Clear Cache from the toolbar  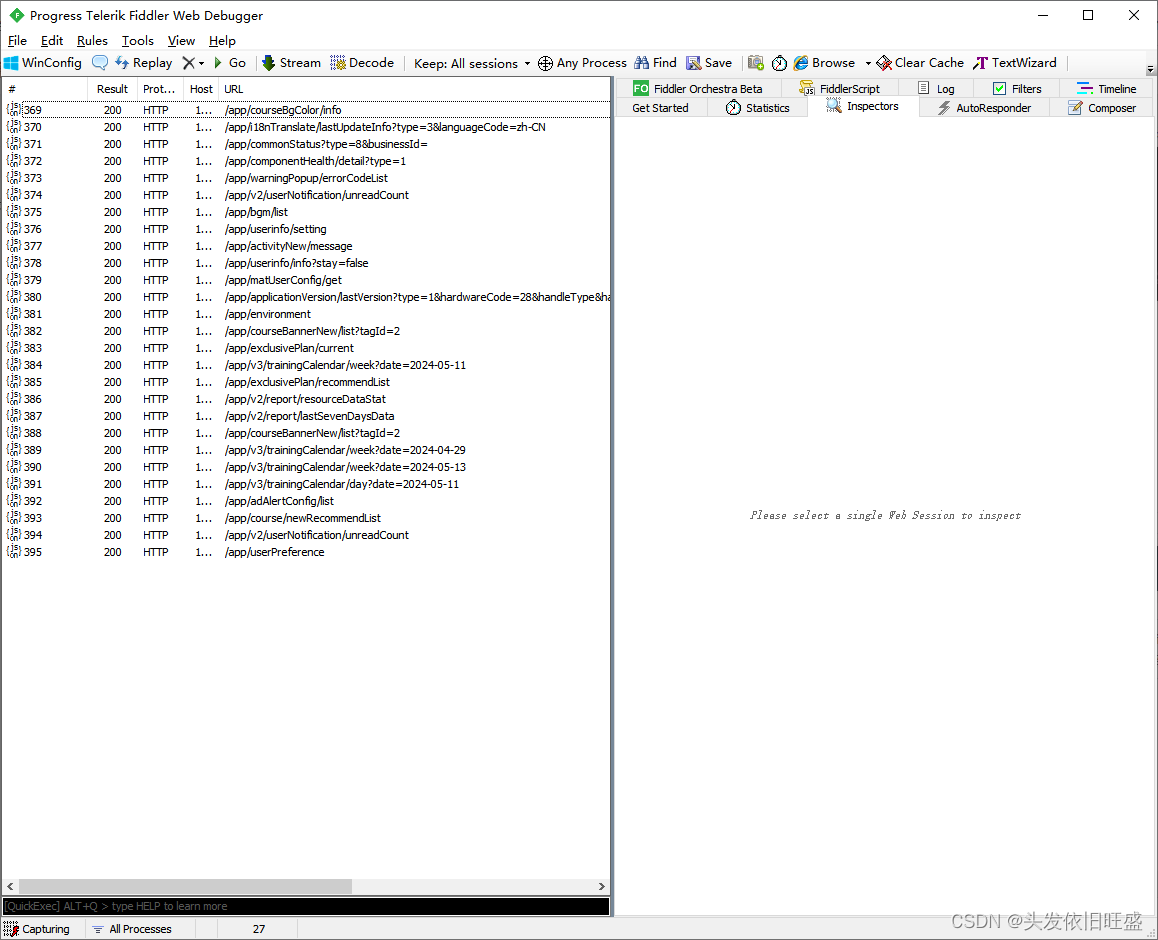pyautogui.click(x=920, y=63)
